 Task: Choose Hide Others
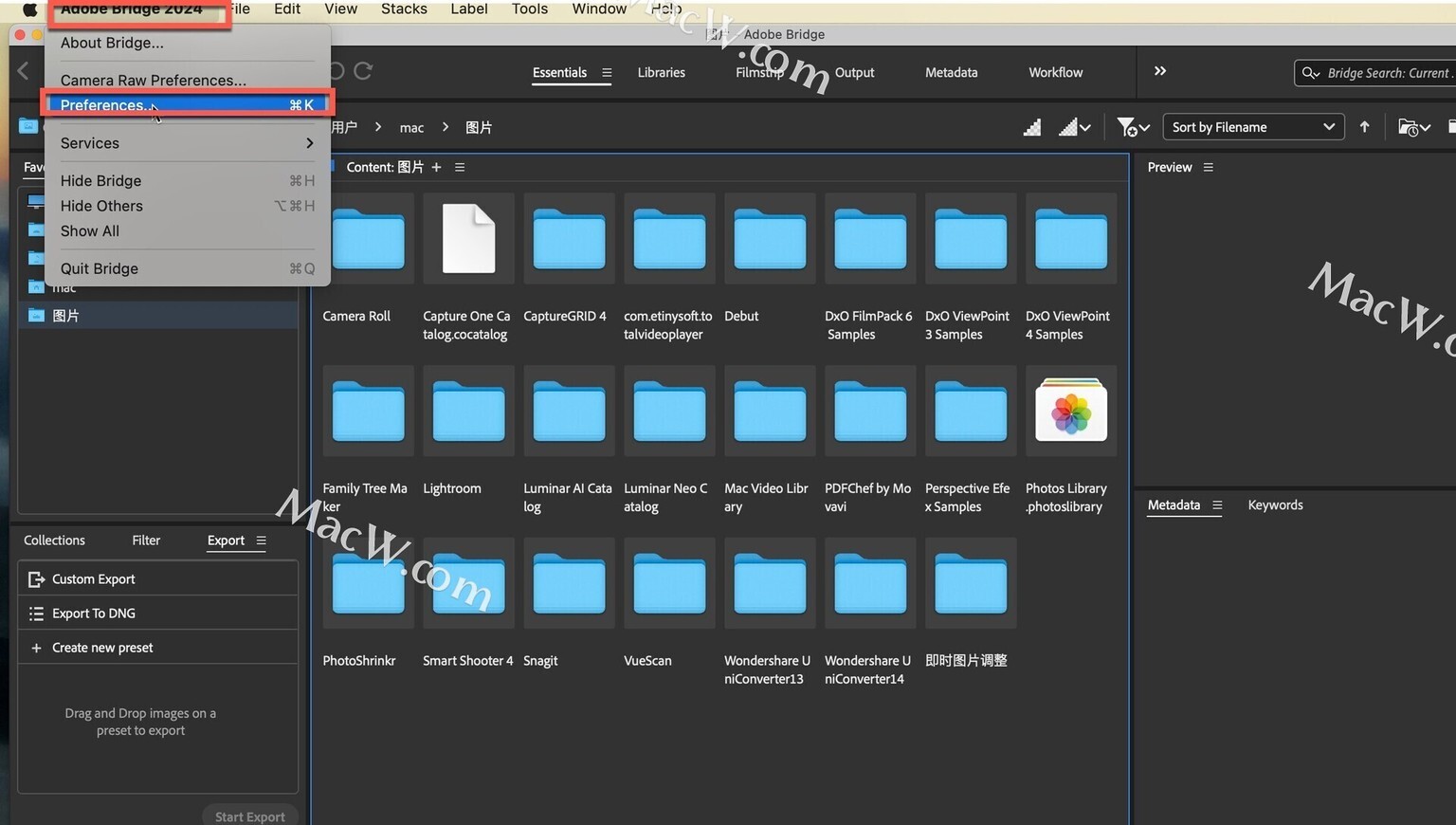point(187,206)
